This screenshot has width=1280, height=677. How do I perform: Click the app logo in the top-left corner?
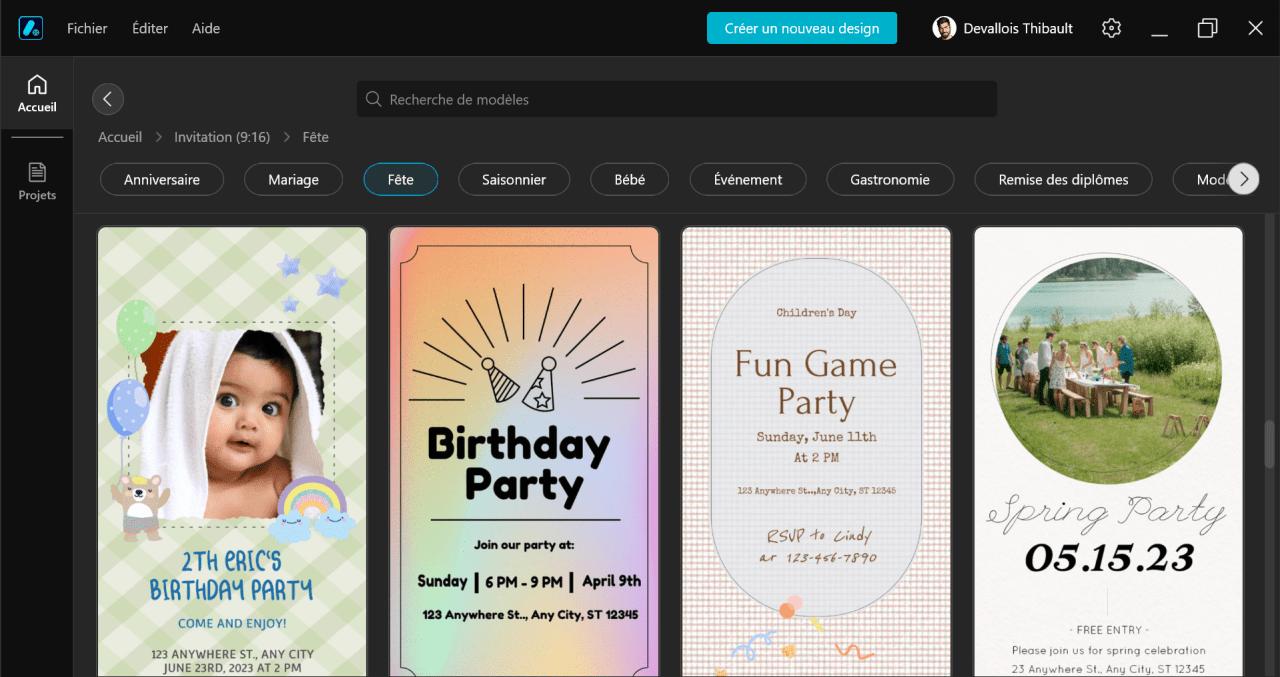(30, 28)
